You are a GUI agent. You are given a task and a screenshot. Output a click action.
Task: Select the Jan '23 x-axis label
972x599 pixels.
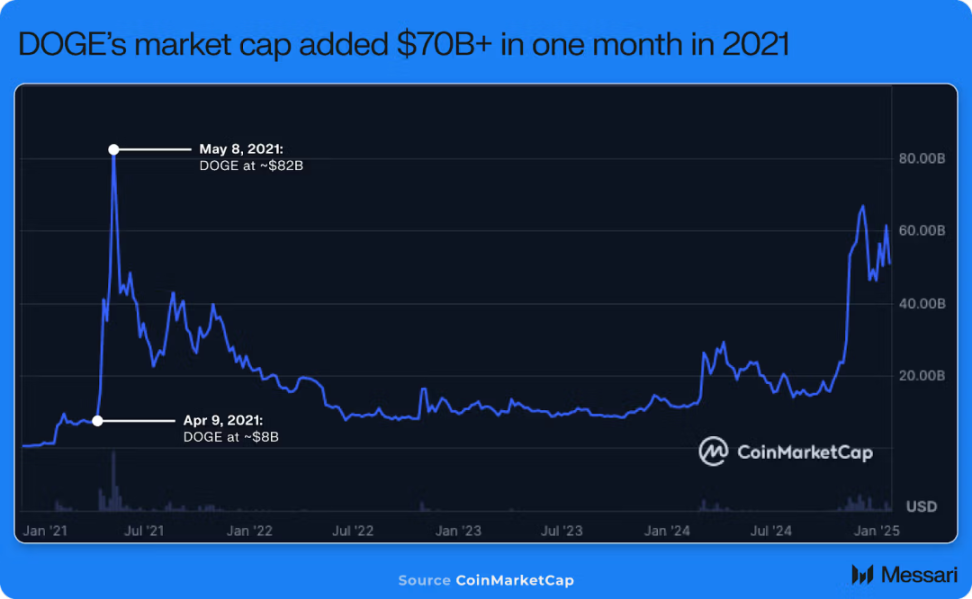click(x=458, y=531)
